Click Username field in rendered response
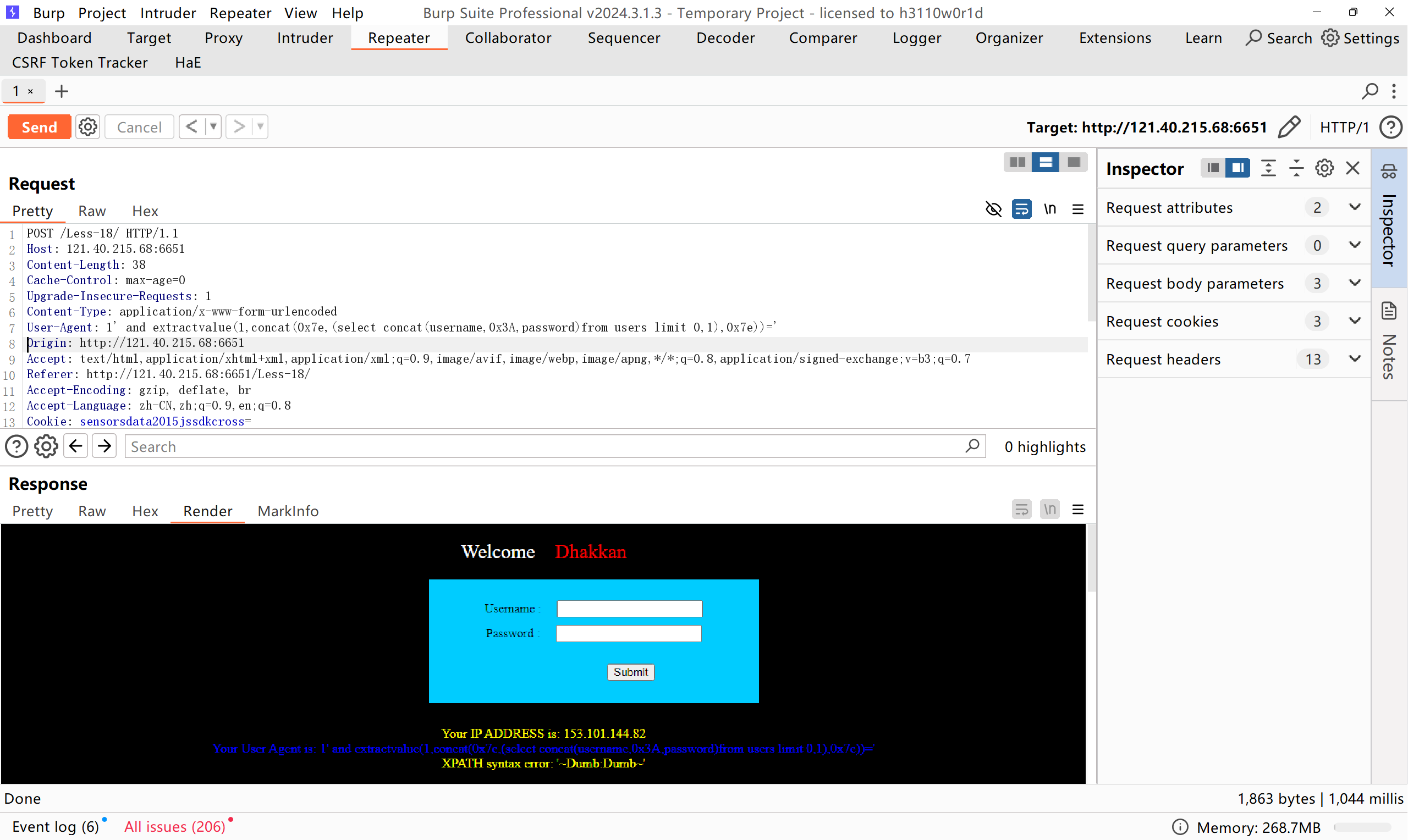The image size is (1408, 840). [630, 609]
